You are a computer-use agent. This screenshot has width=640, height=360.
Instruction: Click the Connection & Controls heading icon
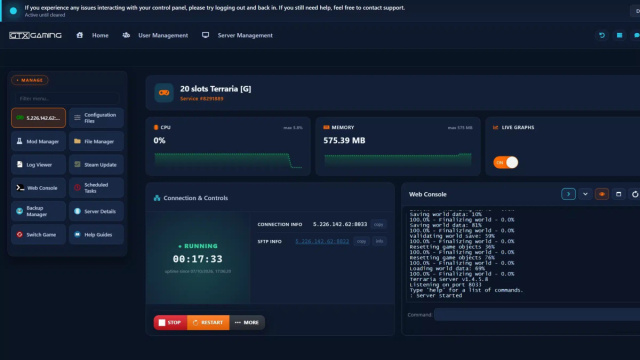coord(157,198)
